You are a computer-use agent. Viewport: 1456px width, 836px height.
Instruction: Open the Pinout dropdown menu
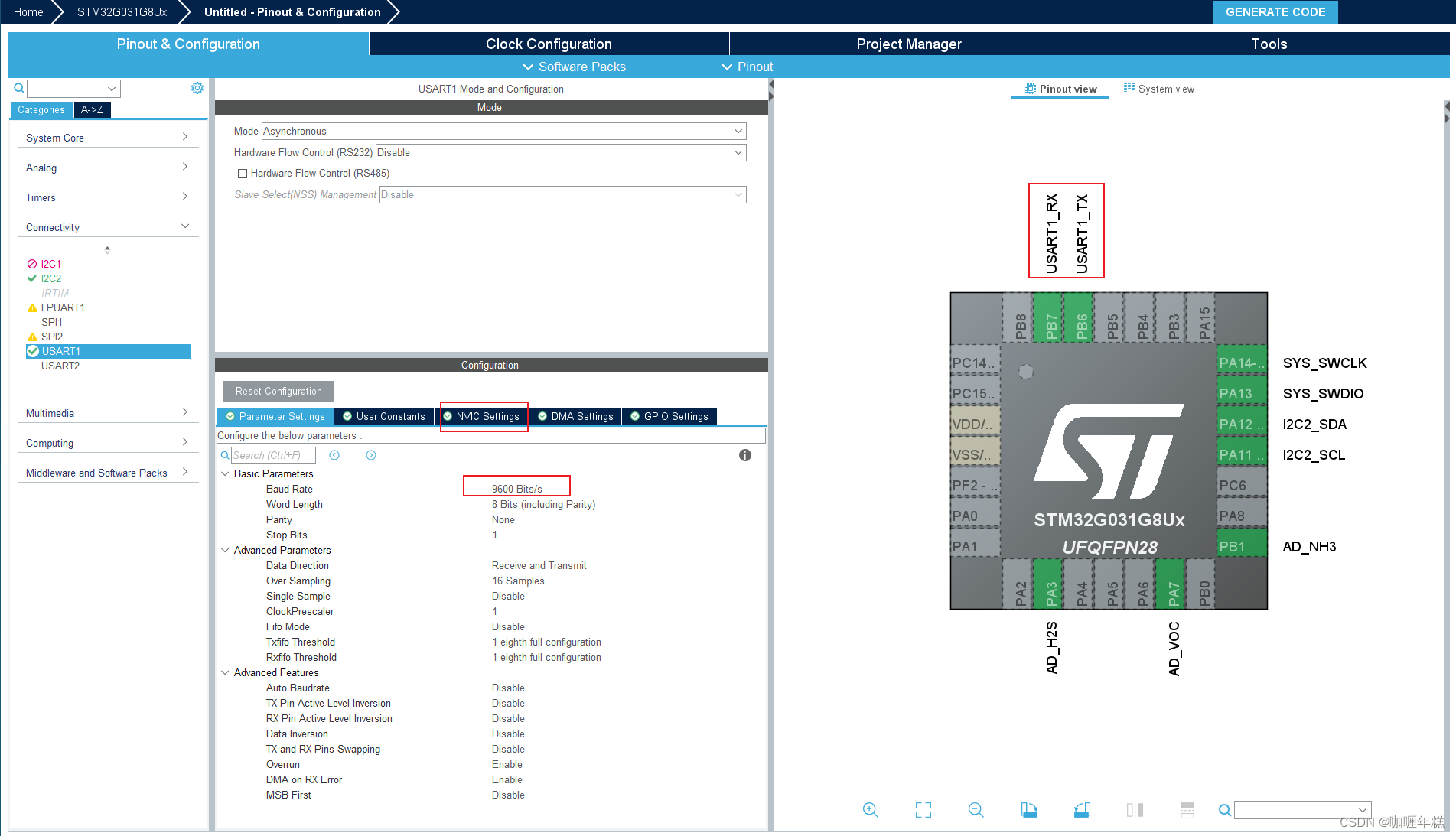pos(748,67)
